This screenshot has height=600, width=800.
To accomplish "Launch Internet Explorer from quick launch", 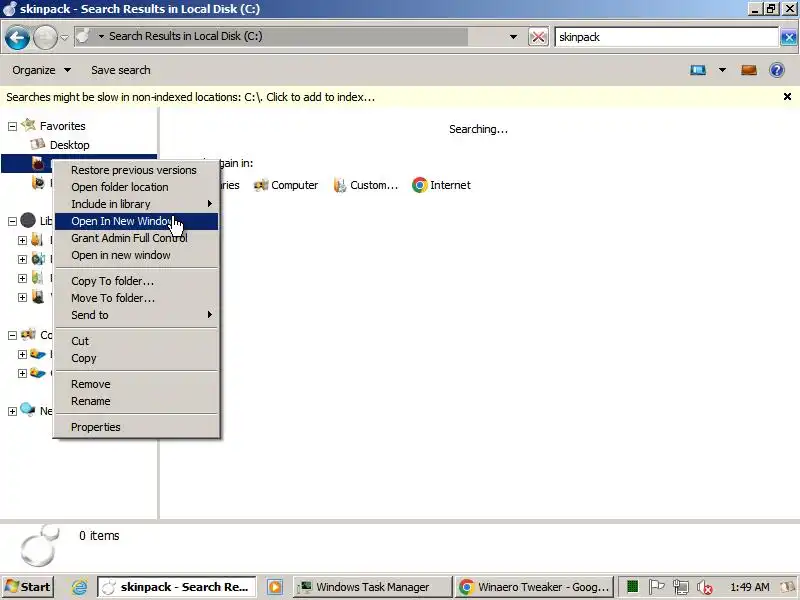I will 79,587.
